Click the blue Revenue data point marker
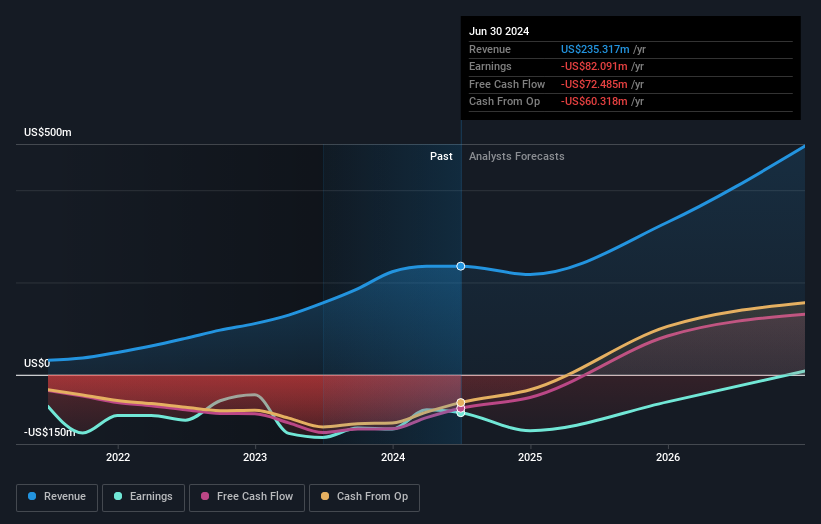The image size is (821, 524). (x=461, y=266)
